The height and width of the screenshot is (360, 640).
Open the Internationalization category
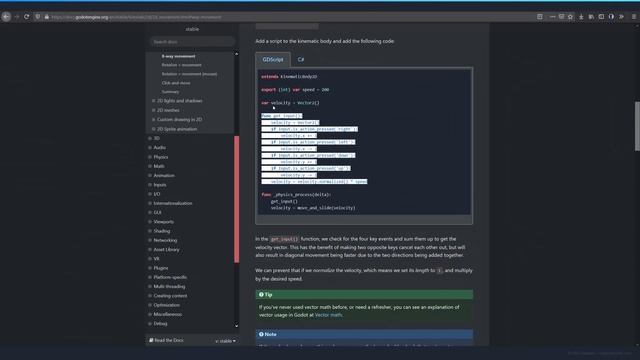173,203
